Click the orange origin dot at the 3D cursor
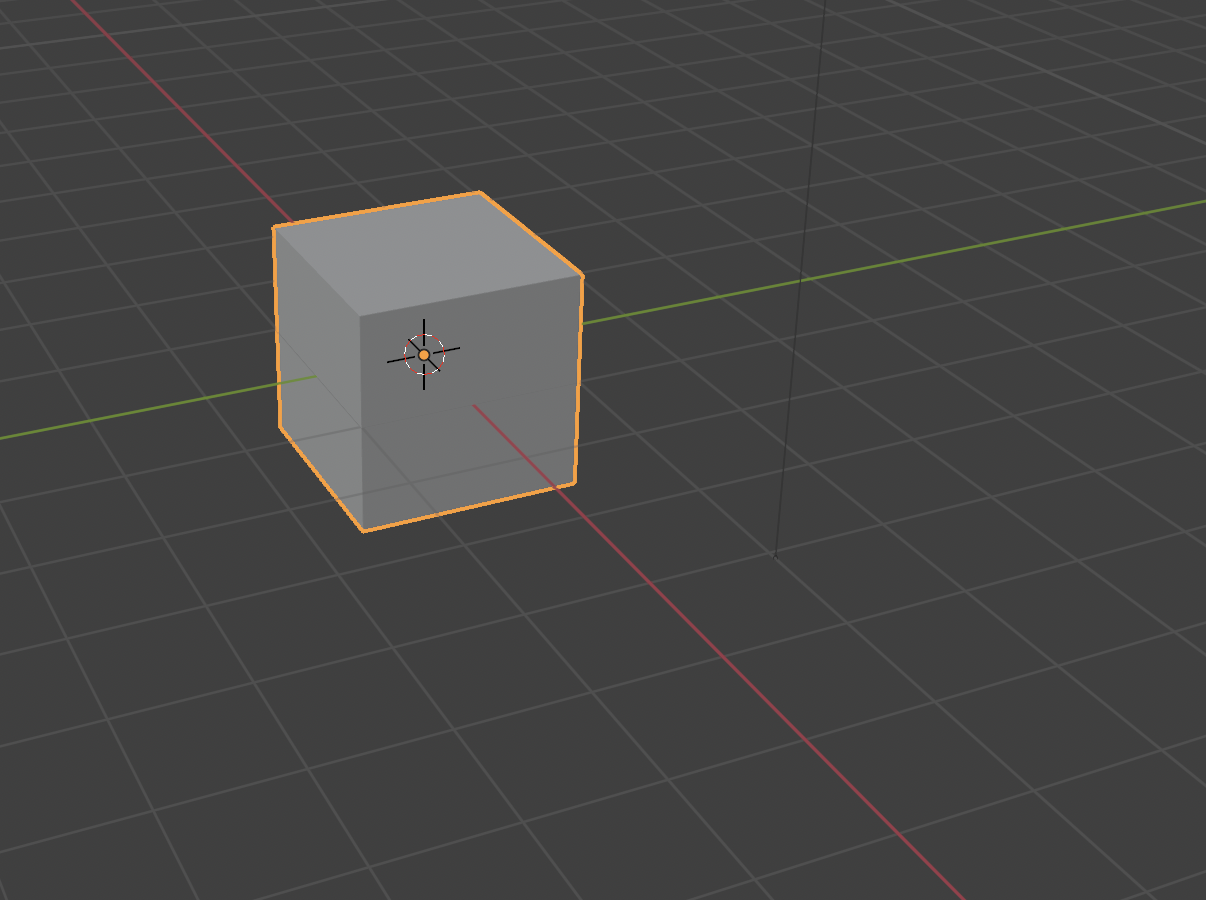This screenshot has height=900, width=1206. click(424, 355)
